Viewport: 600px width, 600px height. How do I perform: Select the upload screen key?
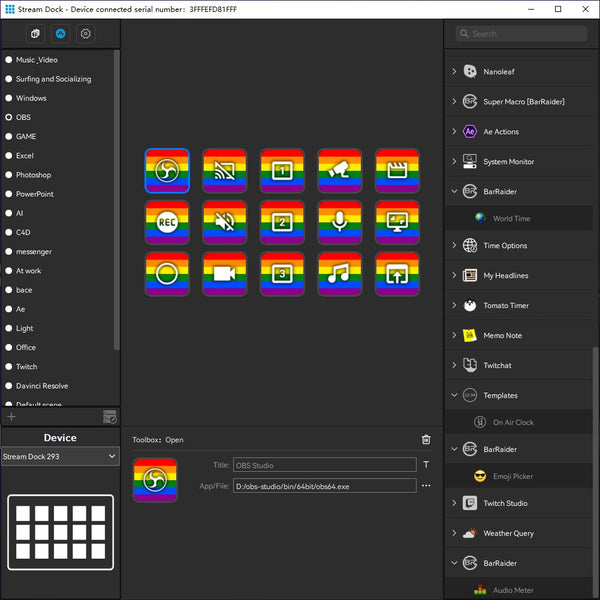[397, 274]
